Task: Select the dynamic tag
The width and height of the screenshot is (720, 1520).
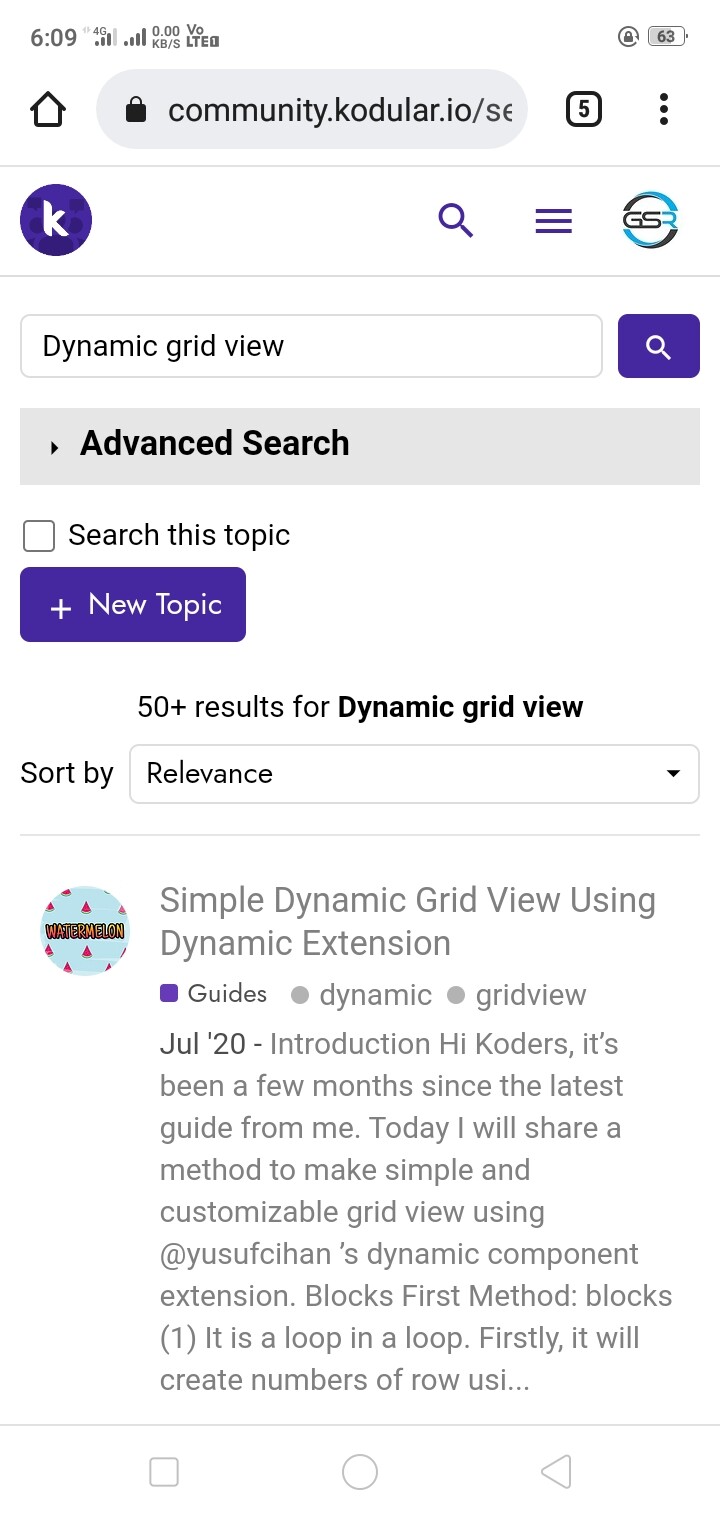Action: coord(374,995)
